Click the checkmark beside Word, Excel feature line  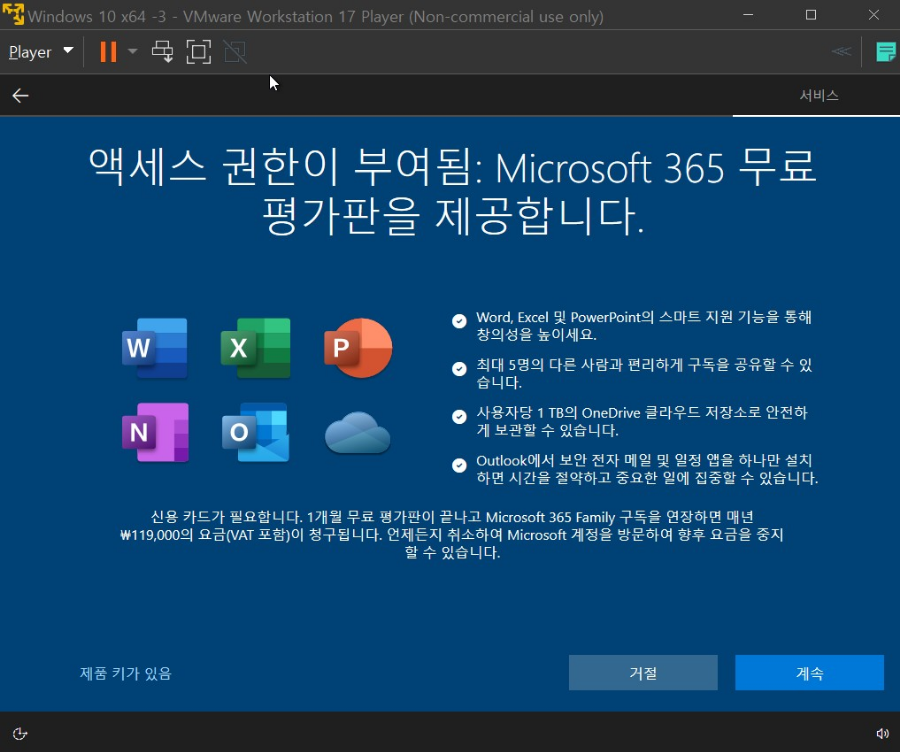[459, 321]
